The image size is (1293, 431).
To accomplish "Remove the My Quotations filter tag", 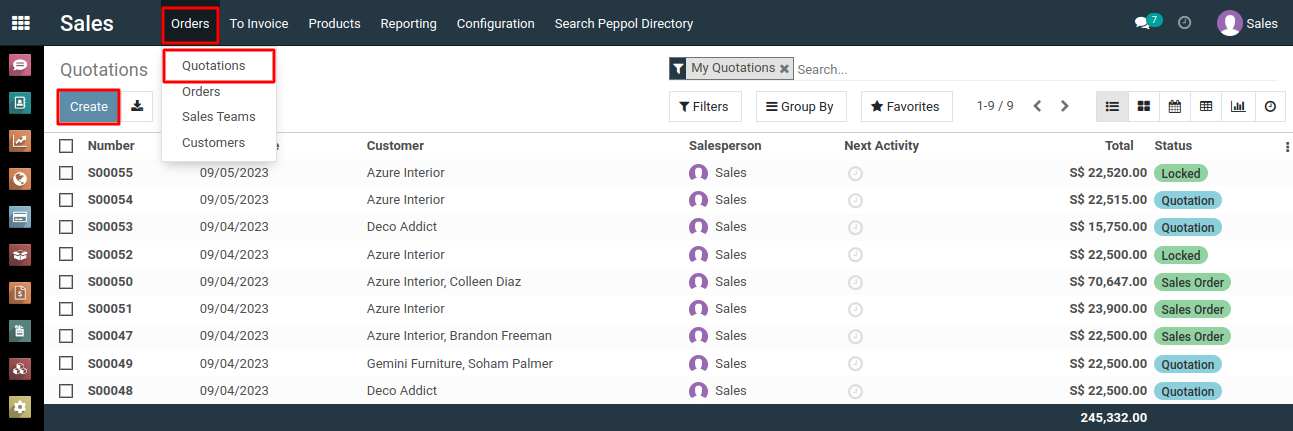I will tap(784, 69).
